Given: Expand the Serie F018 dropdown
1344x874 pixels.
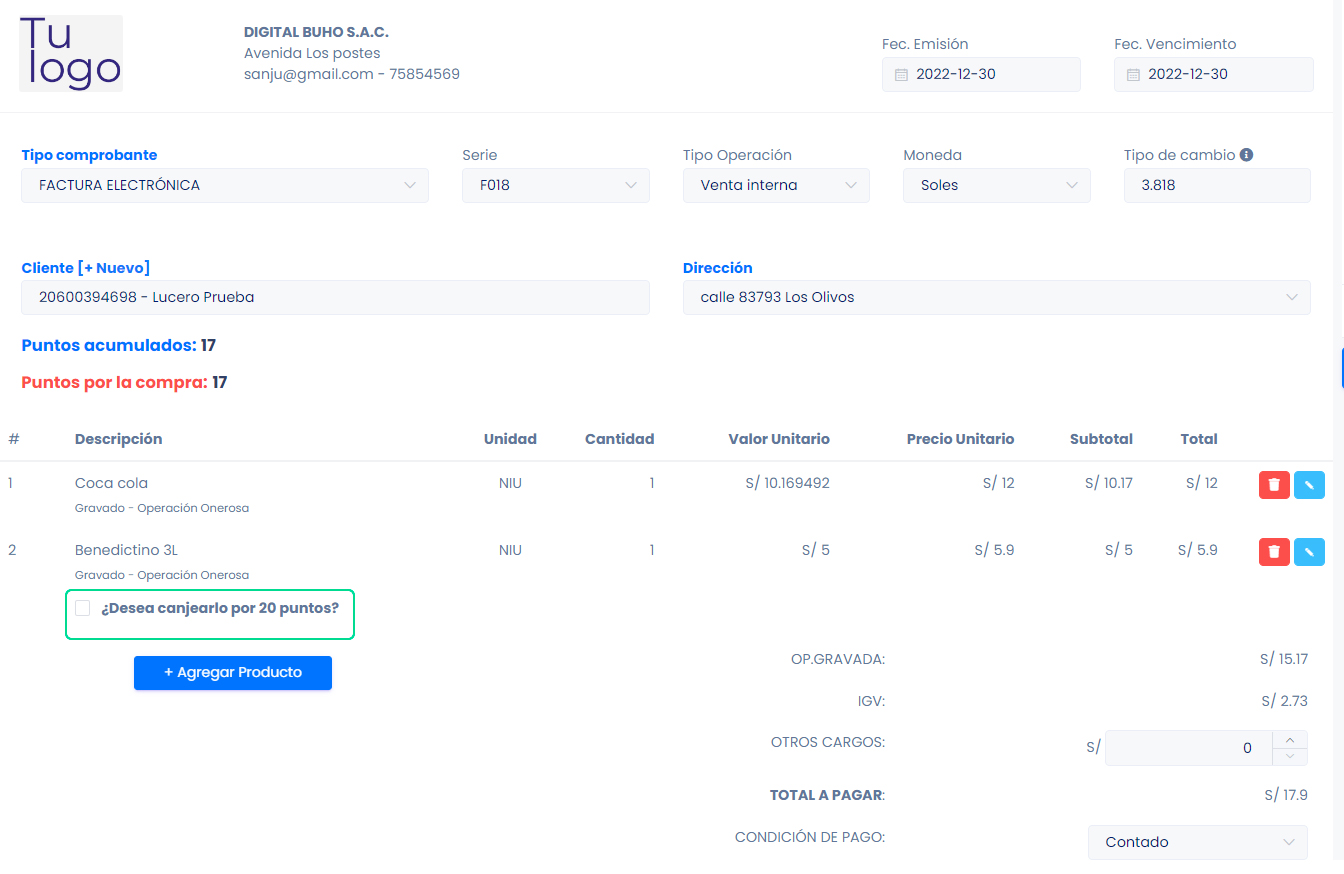Looking at the screenshot, I should click(x=555, y=186).
